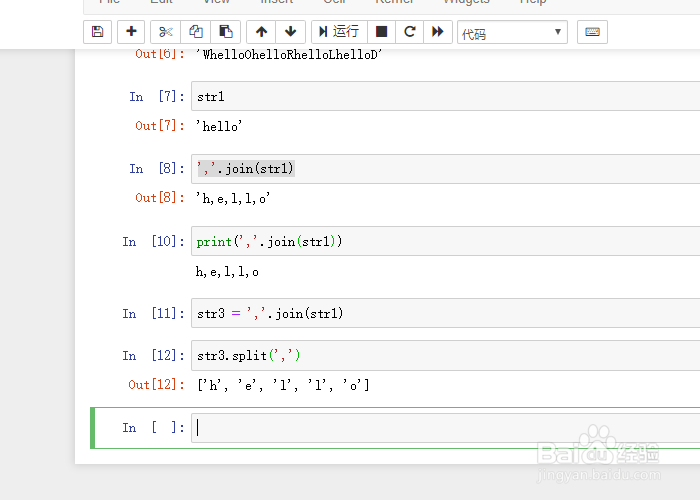The width and height of the screenshot is (700, 500).
Task: Click the print(','.join(str1)) cell
Action: (446, 242)
